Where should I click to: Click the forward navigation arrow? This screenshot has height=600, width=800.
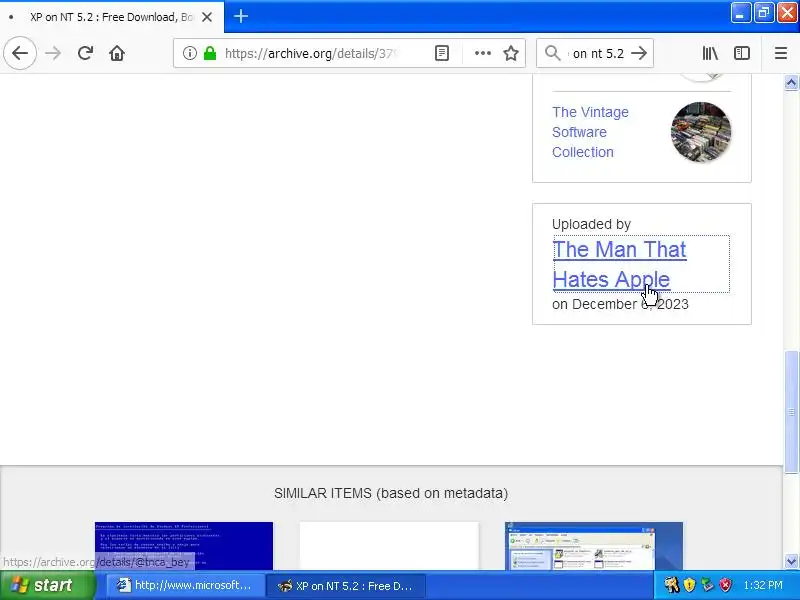(53, 53)
